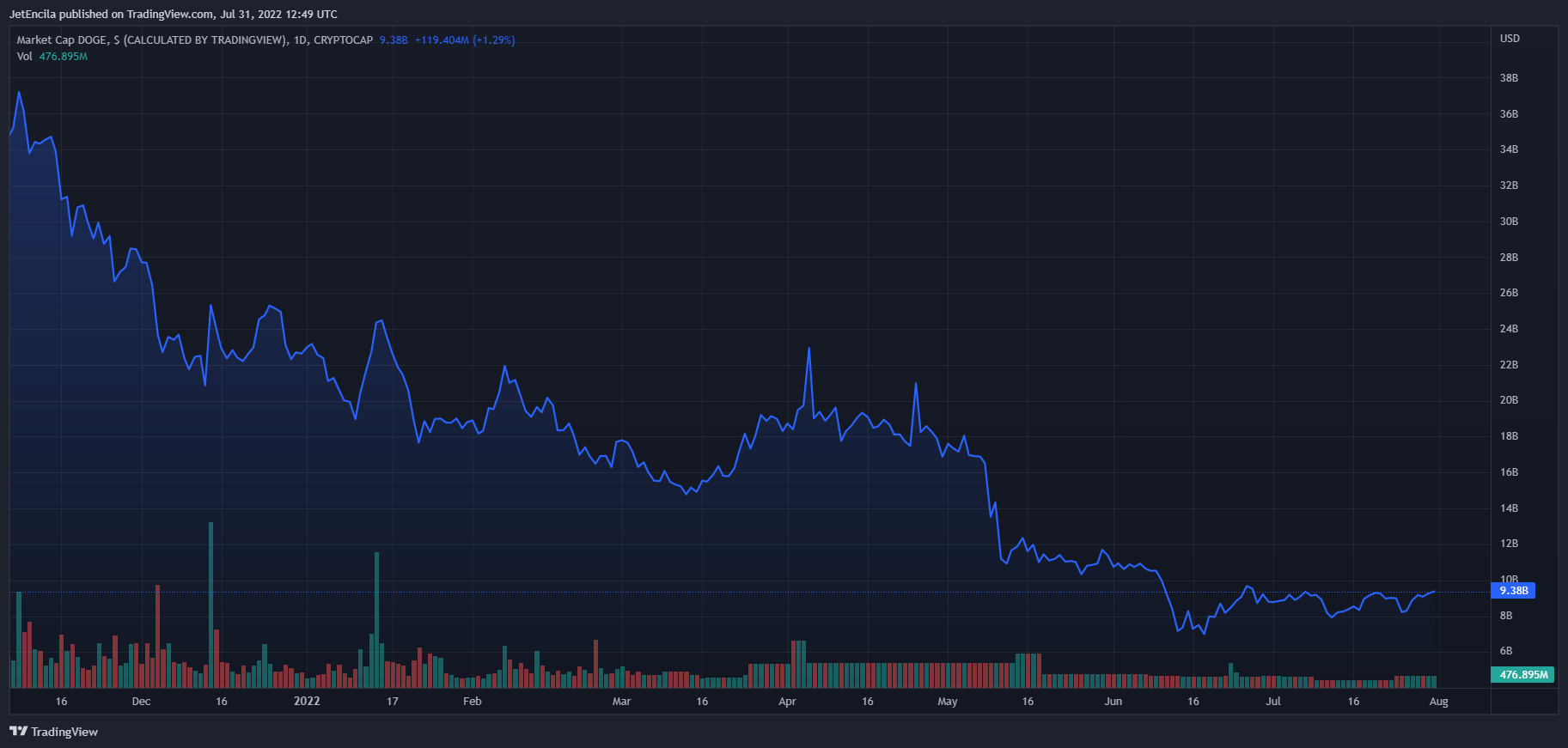
Task: Click the Aug label on time axis
Action: point(1438,702)
